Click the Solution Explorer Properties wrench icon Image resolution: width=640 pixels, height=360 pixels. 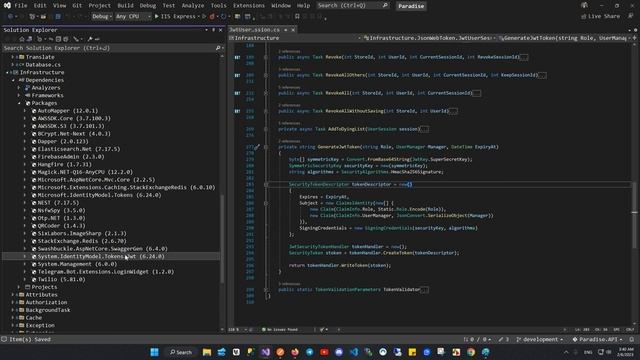[90, 39]
